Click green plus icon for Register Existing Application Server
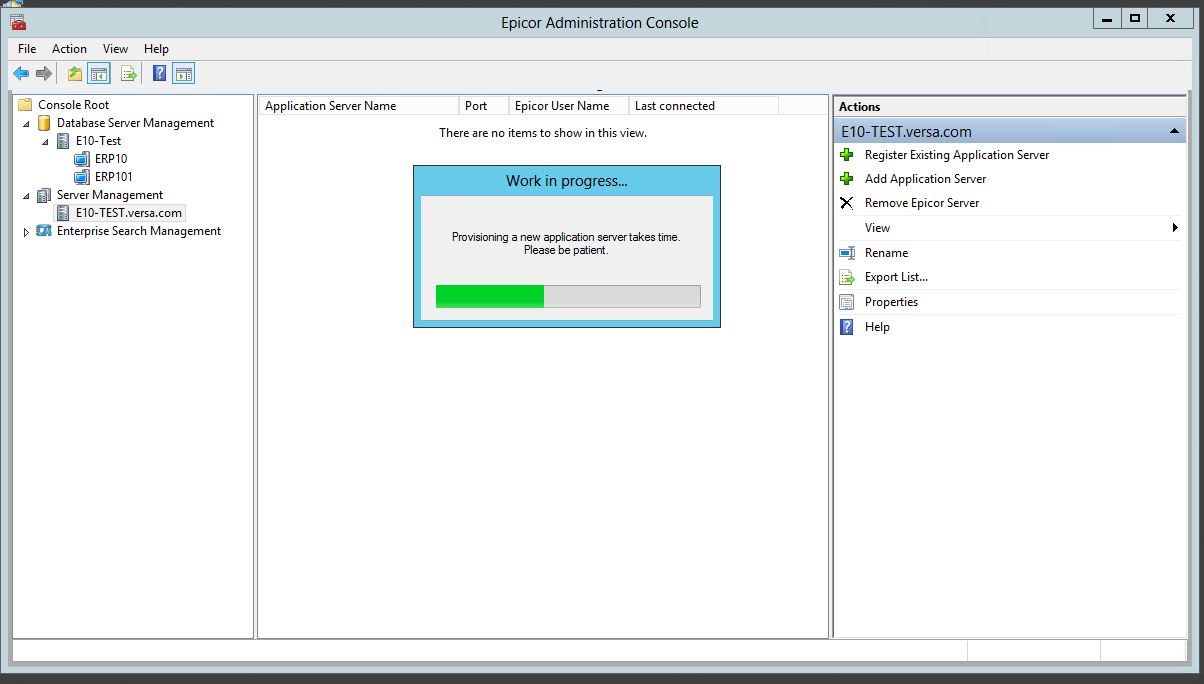1204x684 pixels. (846, 155)
